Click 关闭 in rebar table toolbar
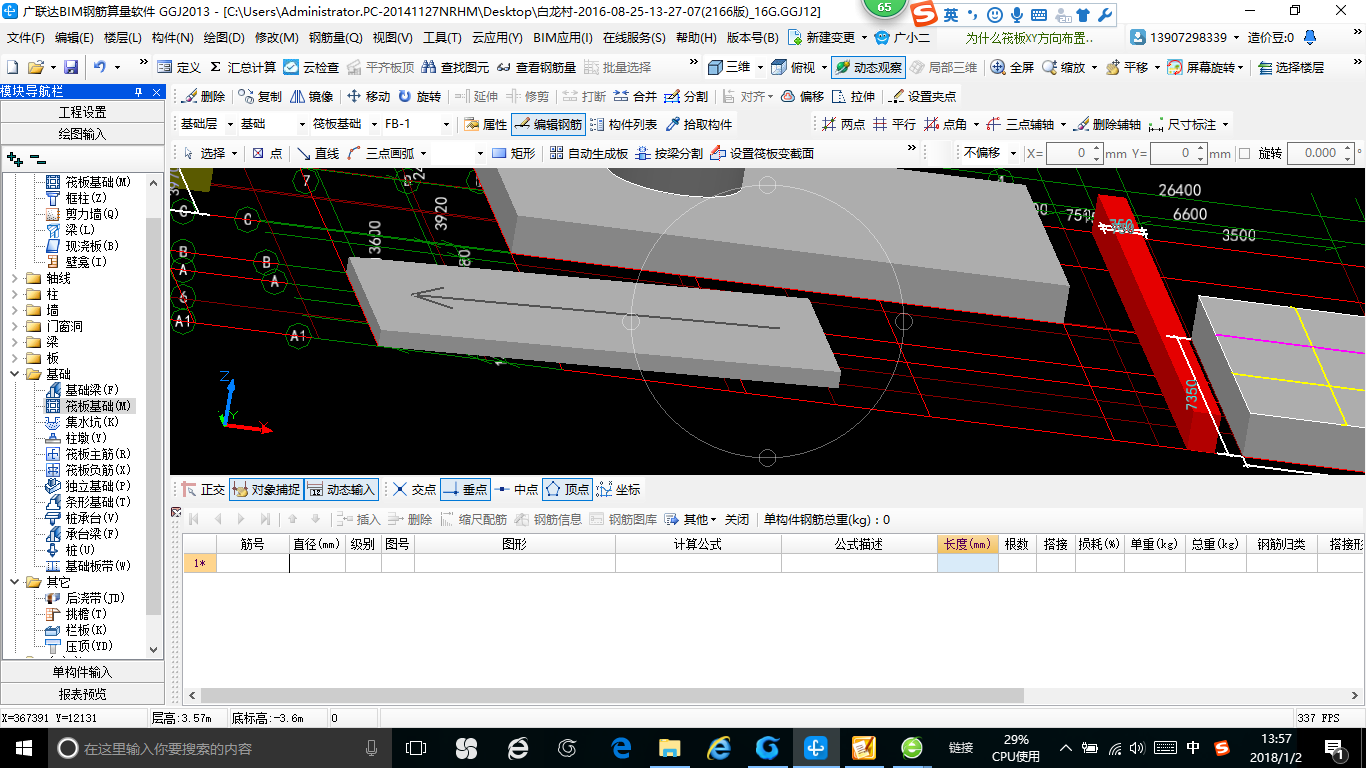1366x768 pixels. tap(737, 519)
